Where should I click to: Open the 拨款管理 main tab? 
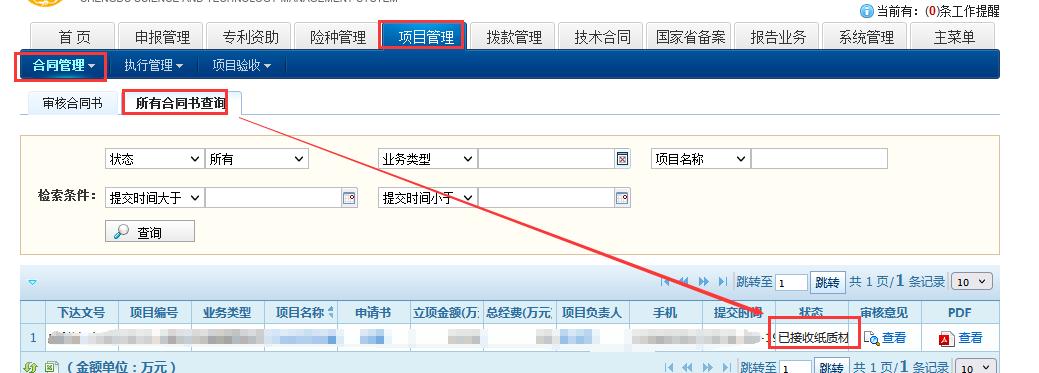(514, 37)
